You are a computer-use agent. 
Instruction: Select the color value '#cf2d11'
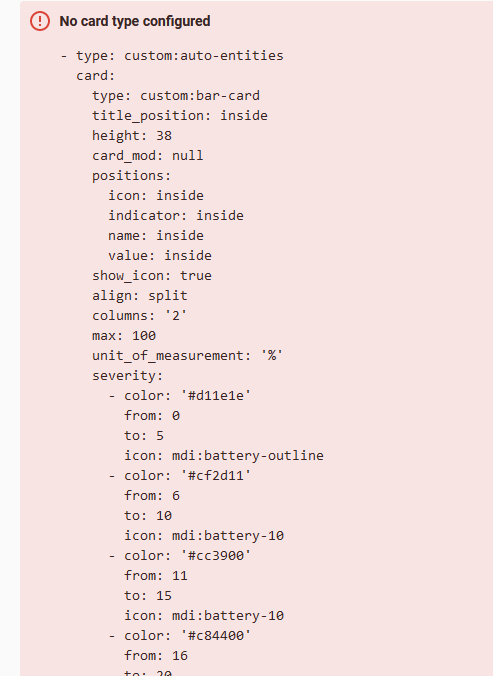coord(215,476)
